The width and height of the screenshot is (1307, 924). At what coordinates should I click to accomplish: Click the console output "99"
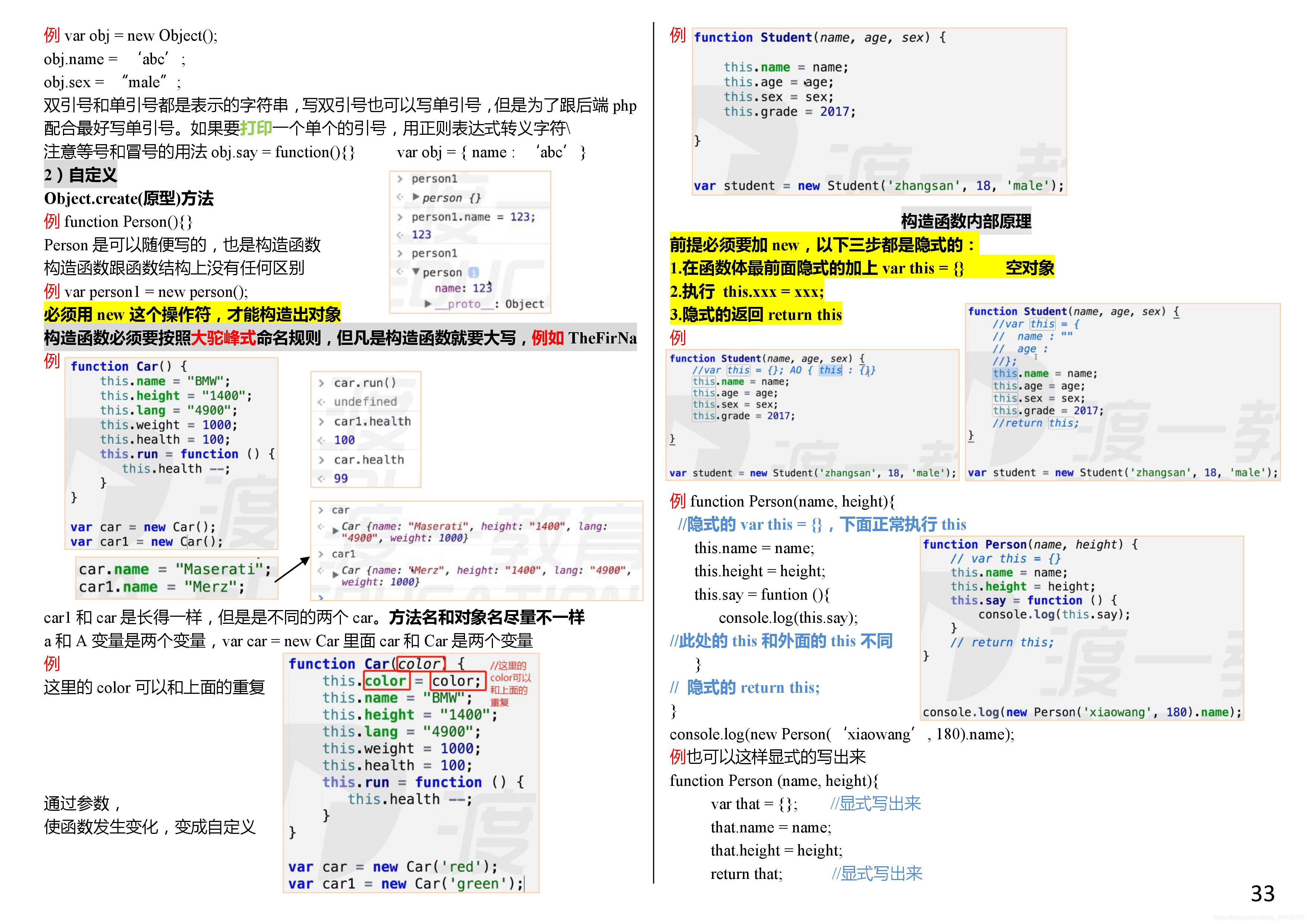[341, 479]
